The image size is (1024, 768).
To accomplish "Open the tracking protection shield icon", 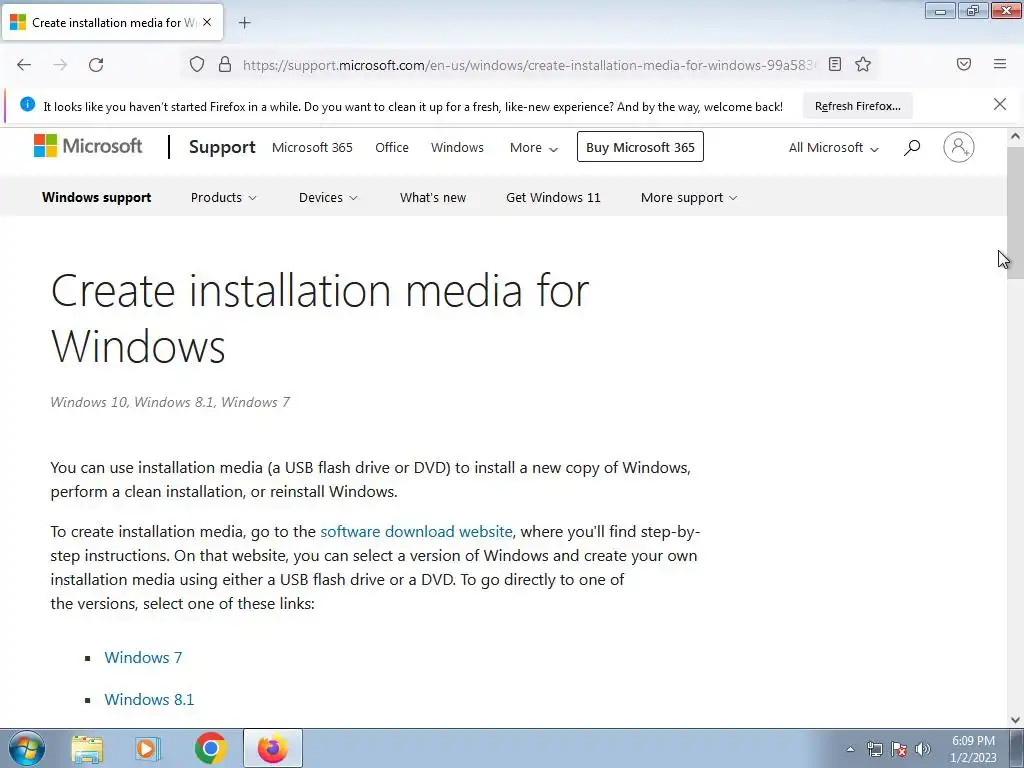I will pos(197,64).
